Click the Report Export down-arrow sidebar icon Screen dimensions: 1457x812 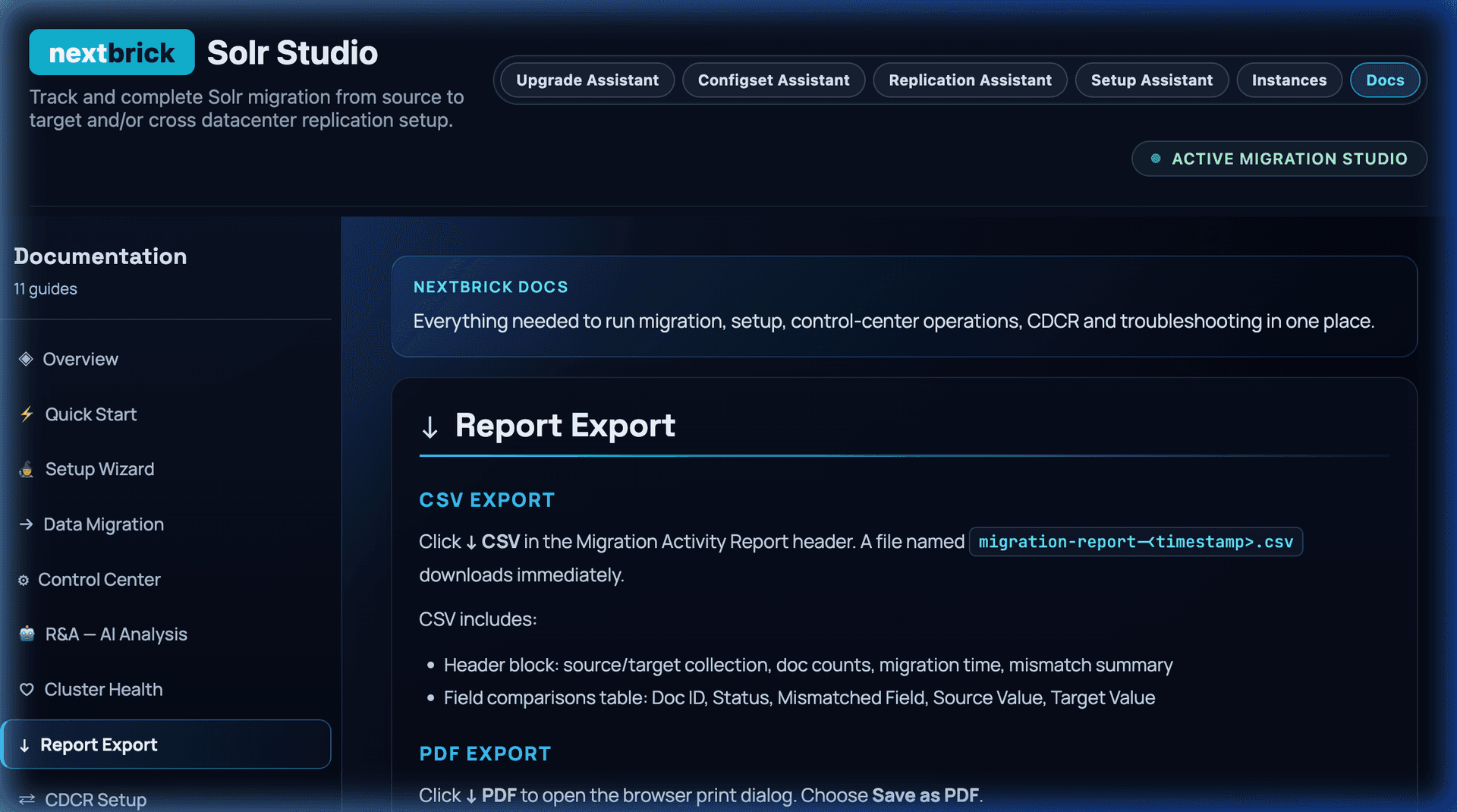click(24, 745)
